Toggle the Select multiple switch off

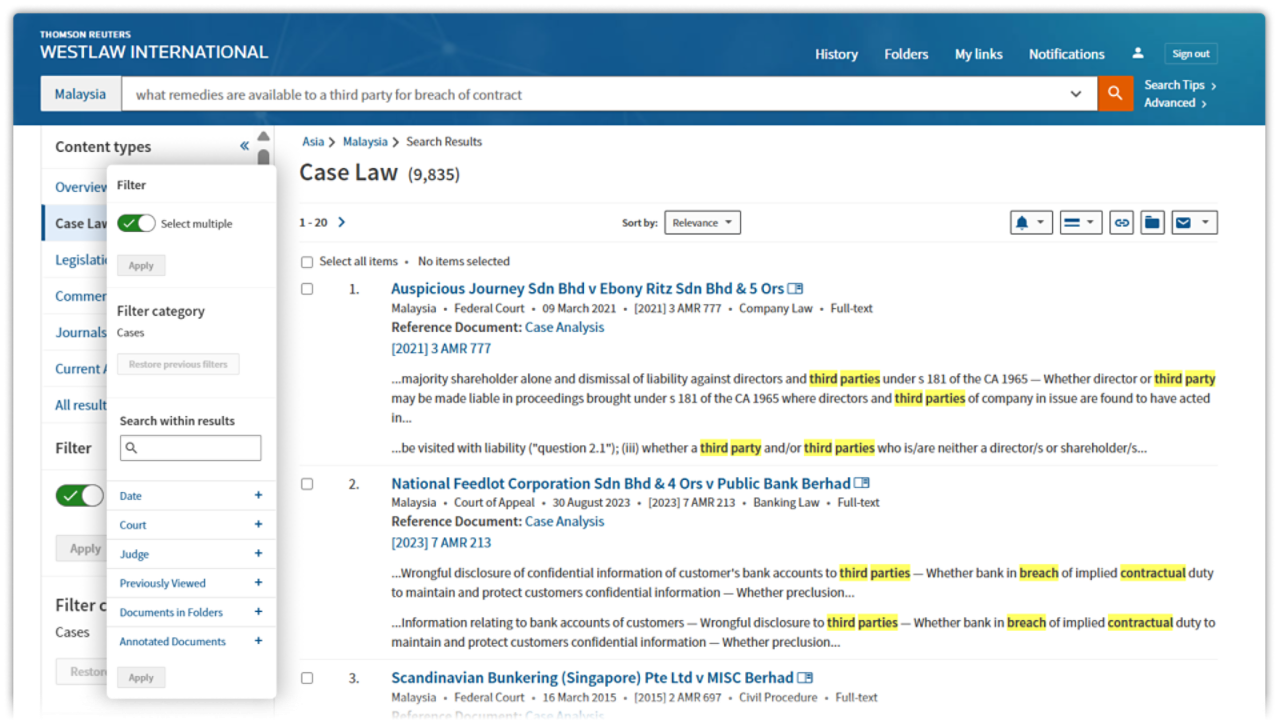136,223
